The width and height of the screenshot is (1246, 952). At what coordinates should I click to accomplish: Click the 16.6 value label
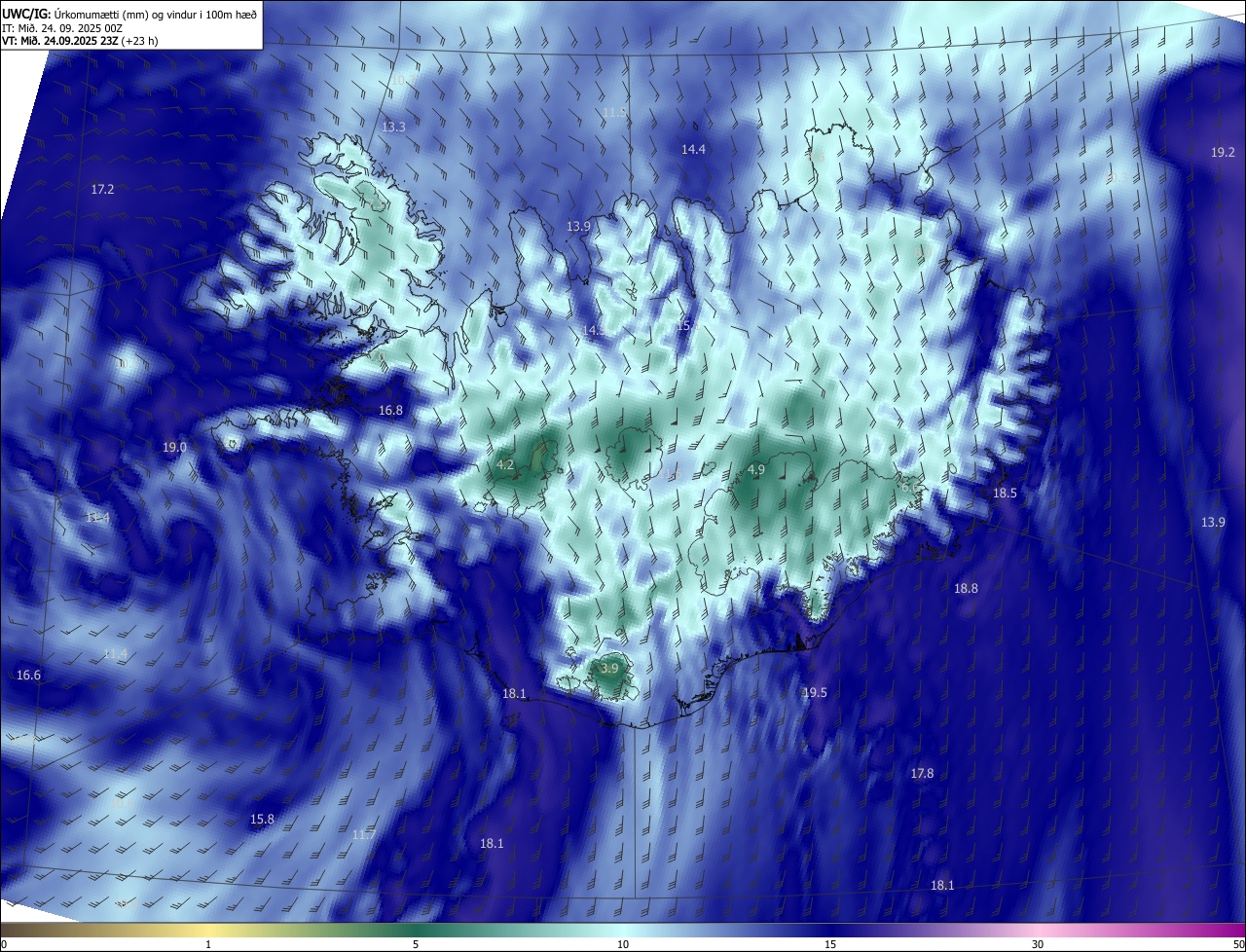click(x=28, y=675)
